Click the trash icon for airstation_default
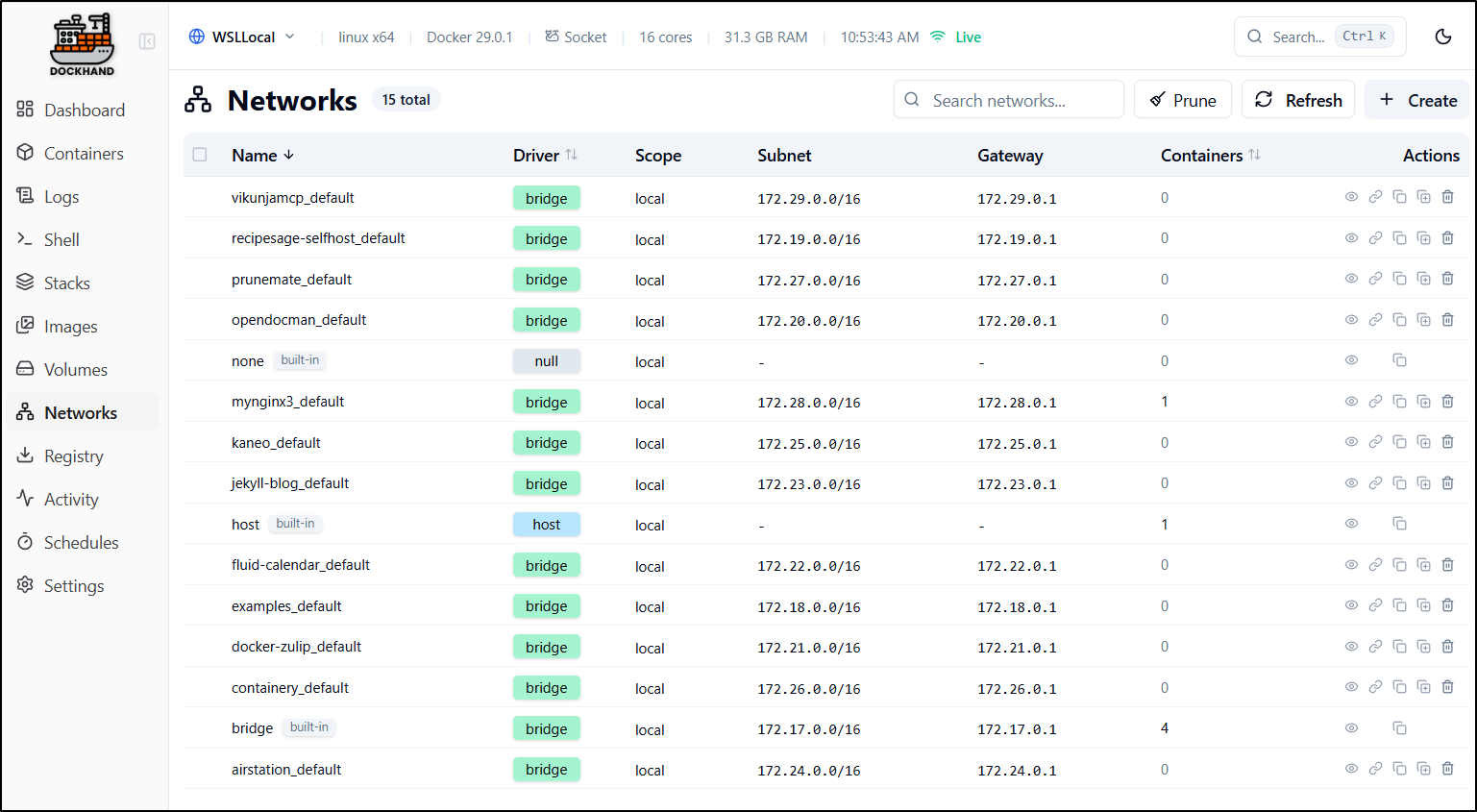Viewport: 1477px width, 812px height. point(1447,769)
